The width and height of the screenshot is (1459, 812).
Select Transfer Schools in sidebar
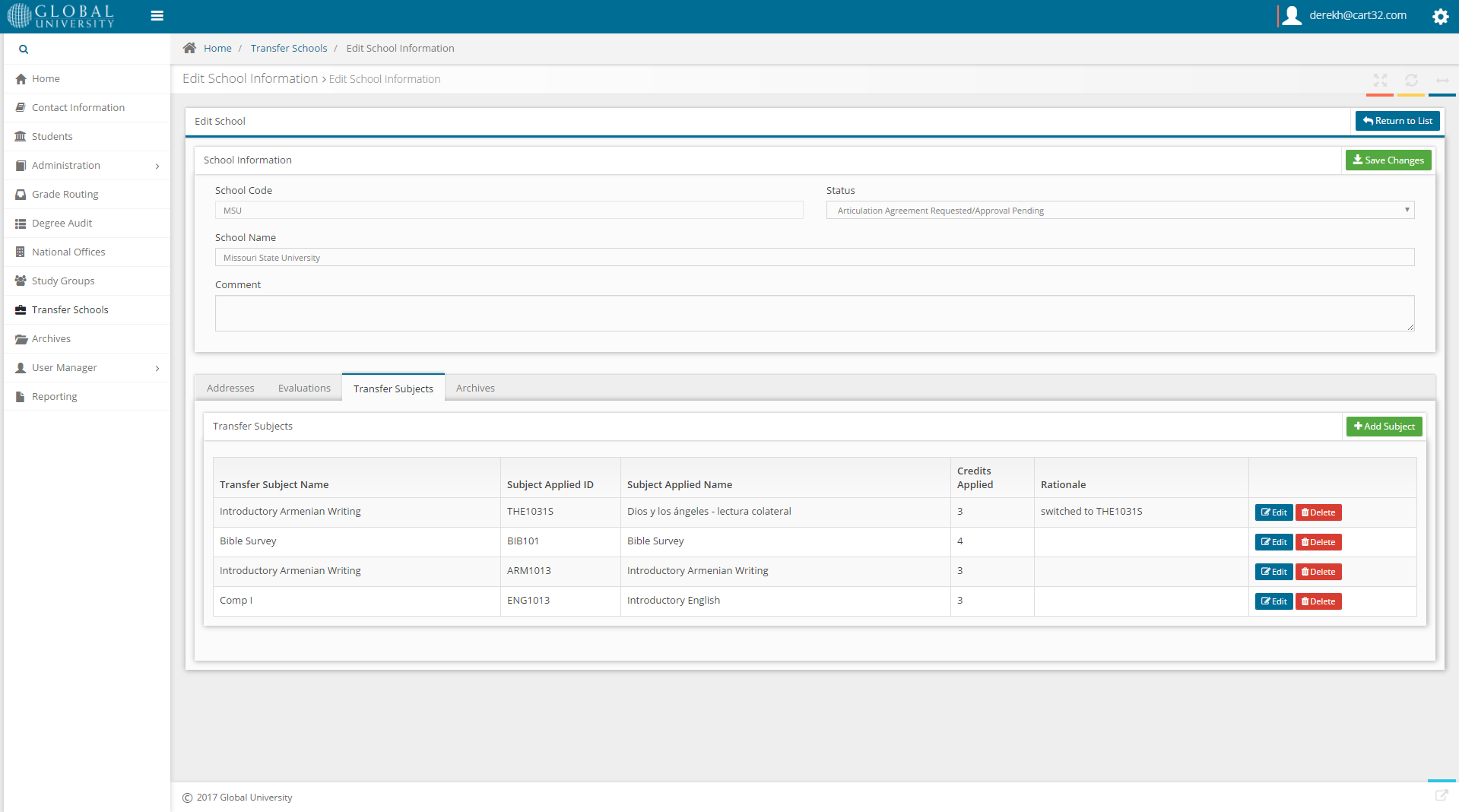click(x=87, y=310)
